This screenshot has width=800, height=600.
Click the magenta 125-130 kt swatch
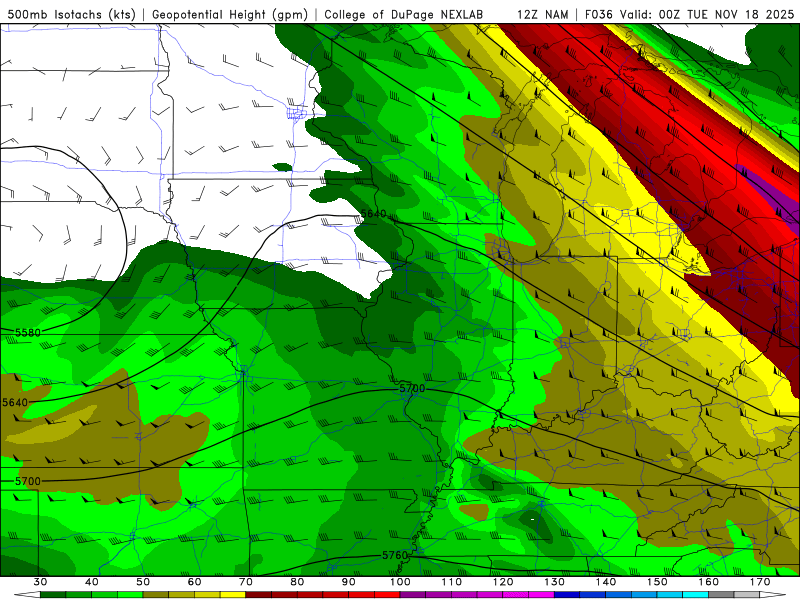click(541, 593)
